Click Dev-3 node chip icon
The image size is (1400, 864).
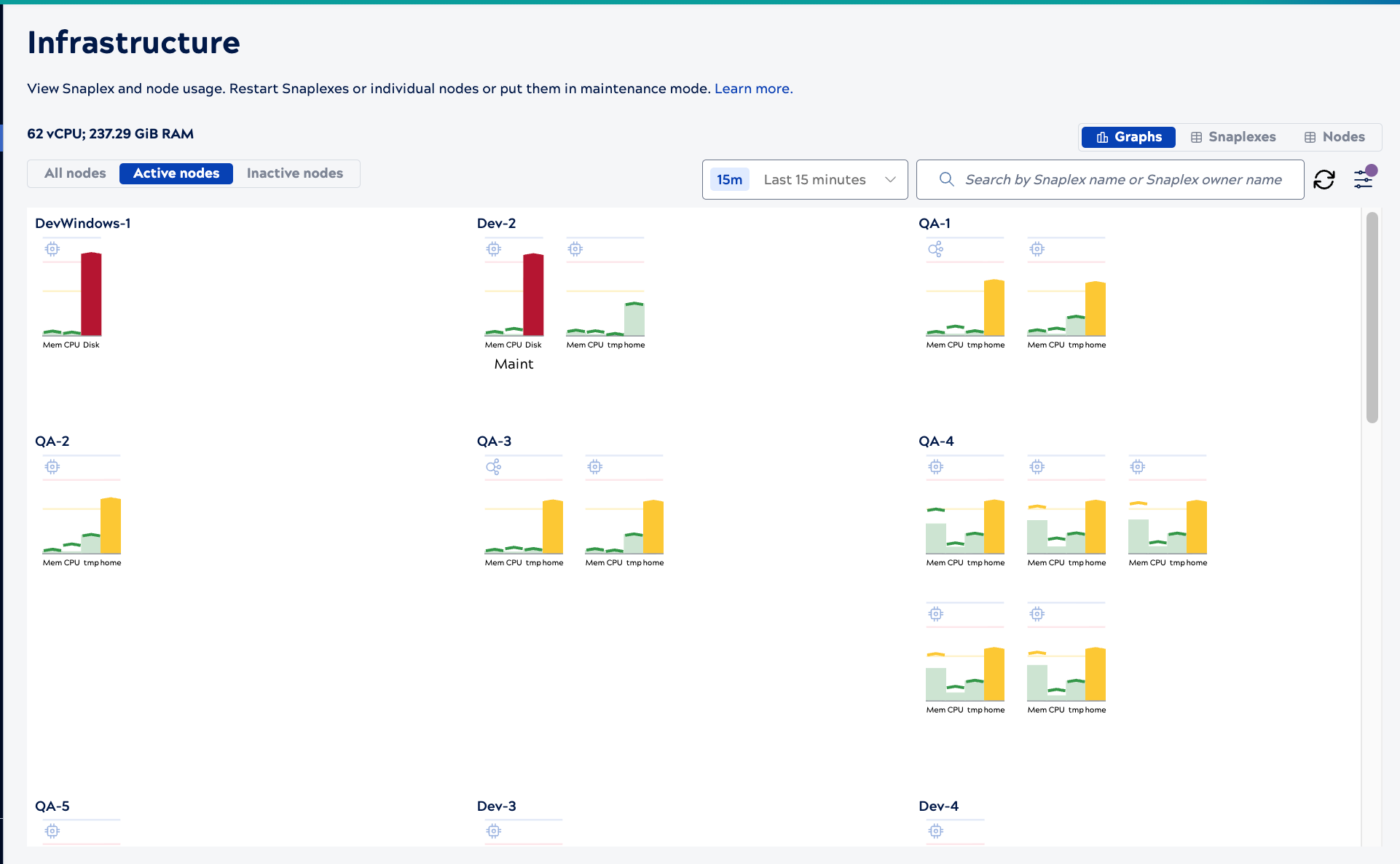coord(494,830)
